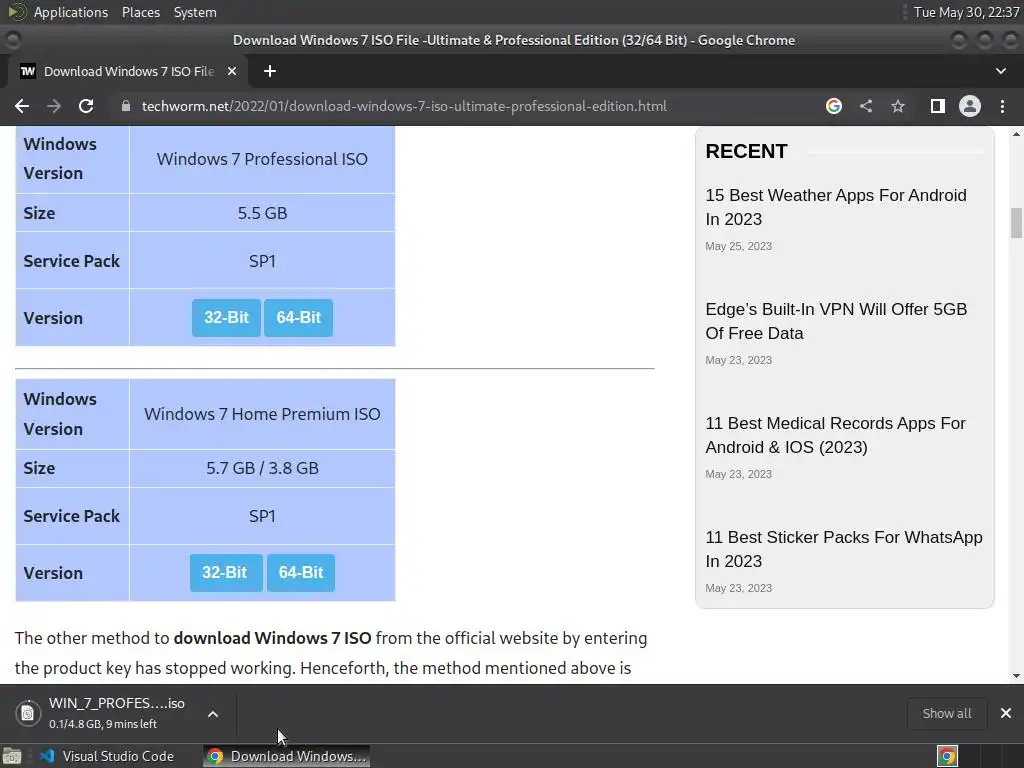This screenshot has width=1024, height=768.
Task: Click "Windows 7 Home Premium ISO" cell
Action: tap(263, 414)
